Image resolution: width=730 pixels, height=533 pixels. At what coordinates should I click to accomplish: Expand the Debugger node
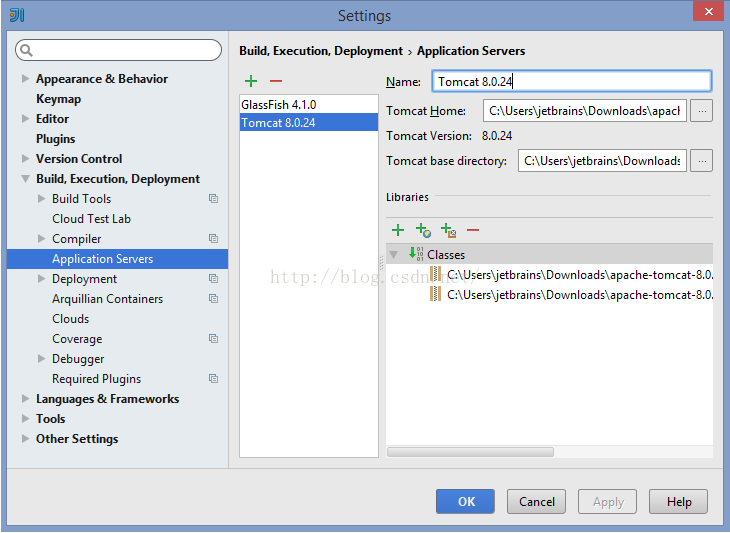[41, 358]
